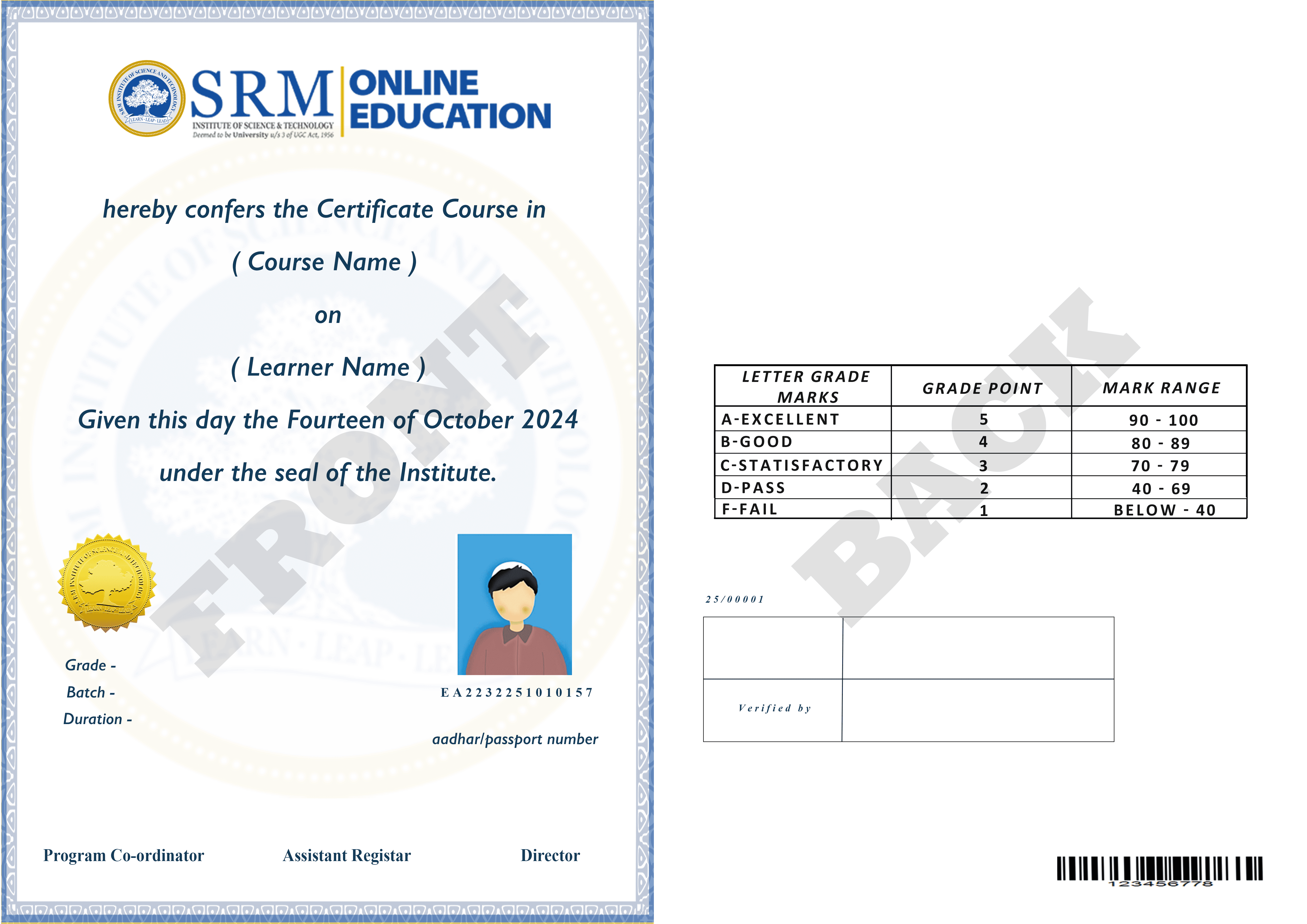Screen dimensions: 1307x924
Task: Click the SRM round emblem logo
Action: coord(147,99)
